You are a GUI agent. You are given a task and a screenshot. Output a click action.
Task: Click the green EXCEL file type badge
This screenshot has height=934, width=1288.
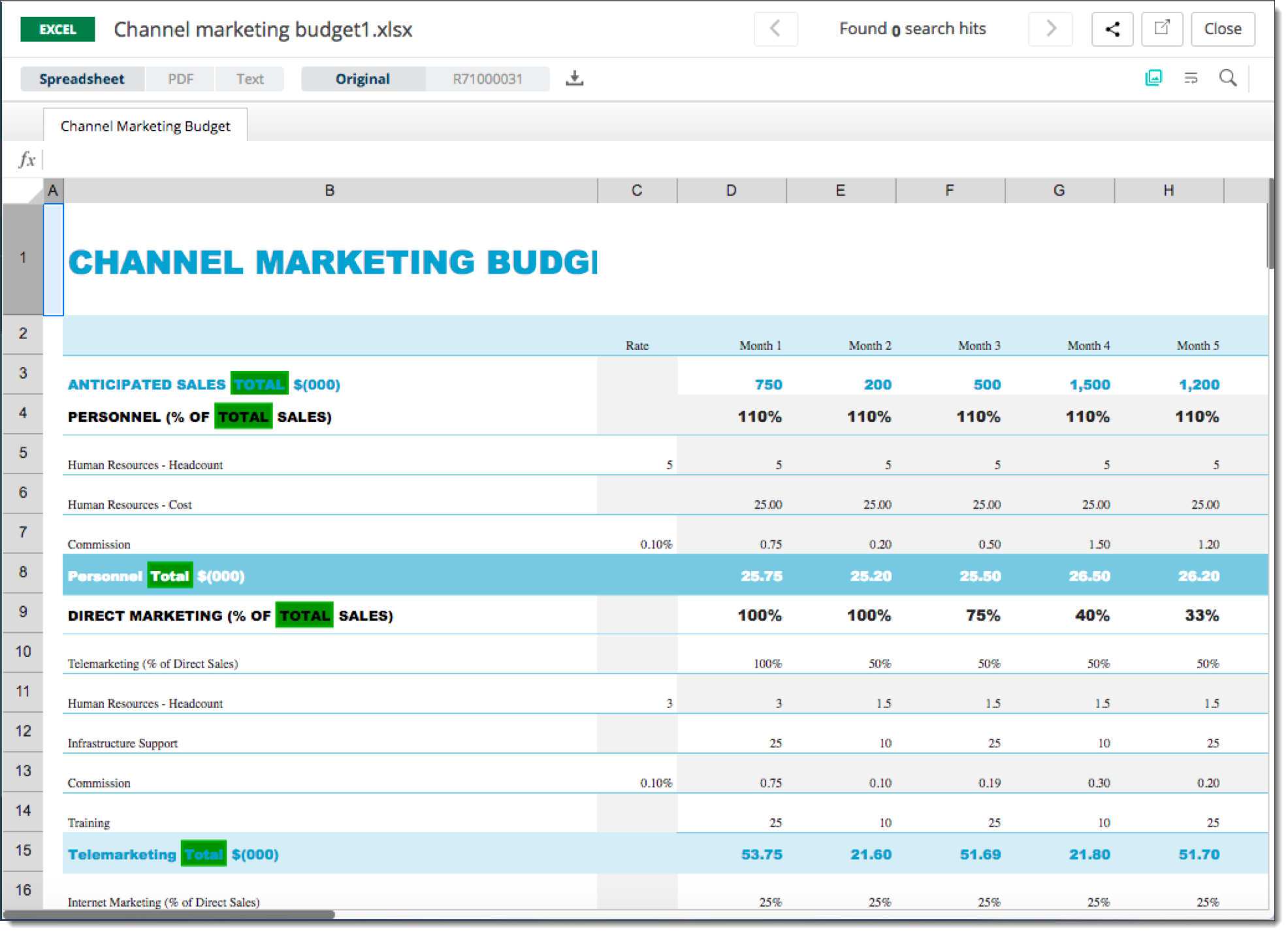tap(57, 29)
